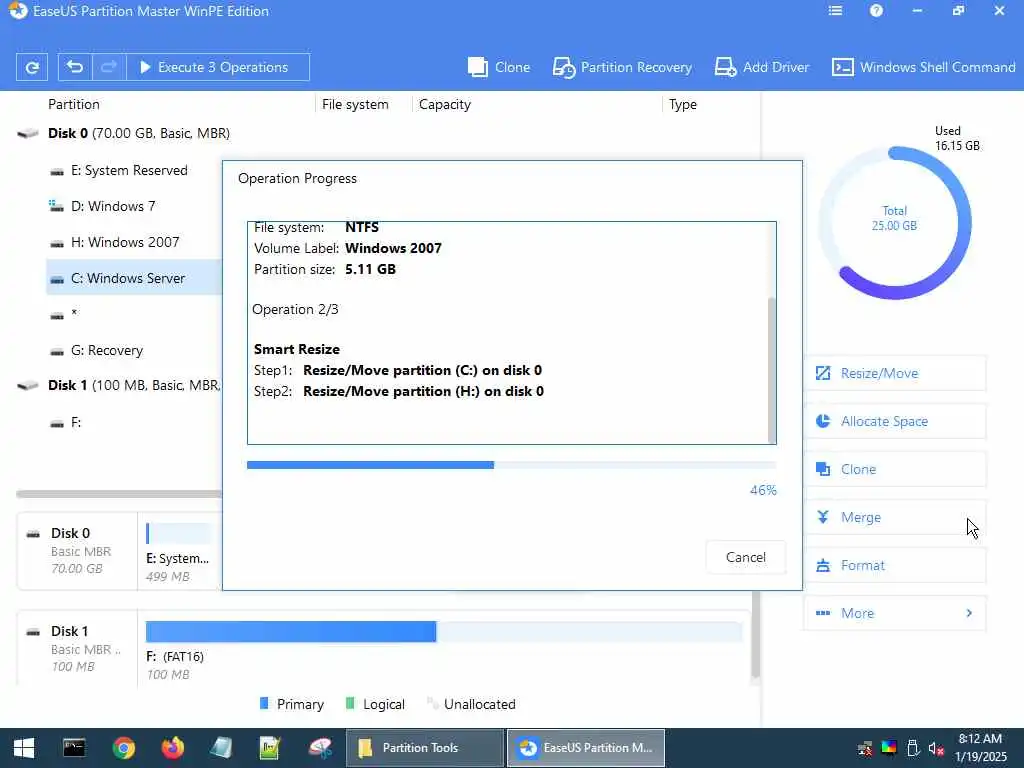
Task: Click the Type column header
Action: 682,104
